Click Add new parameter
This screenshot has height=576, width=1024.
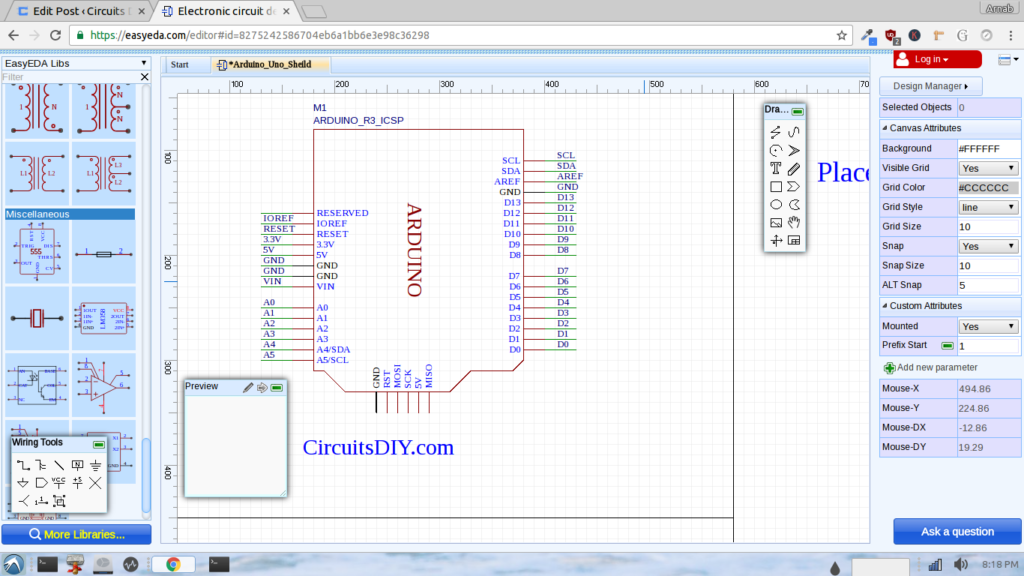(x=931, y=368)
